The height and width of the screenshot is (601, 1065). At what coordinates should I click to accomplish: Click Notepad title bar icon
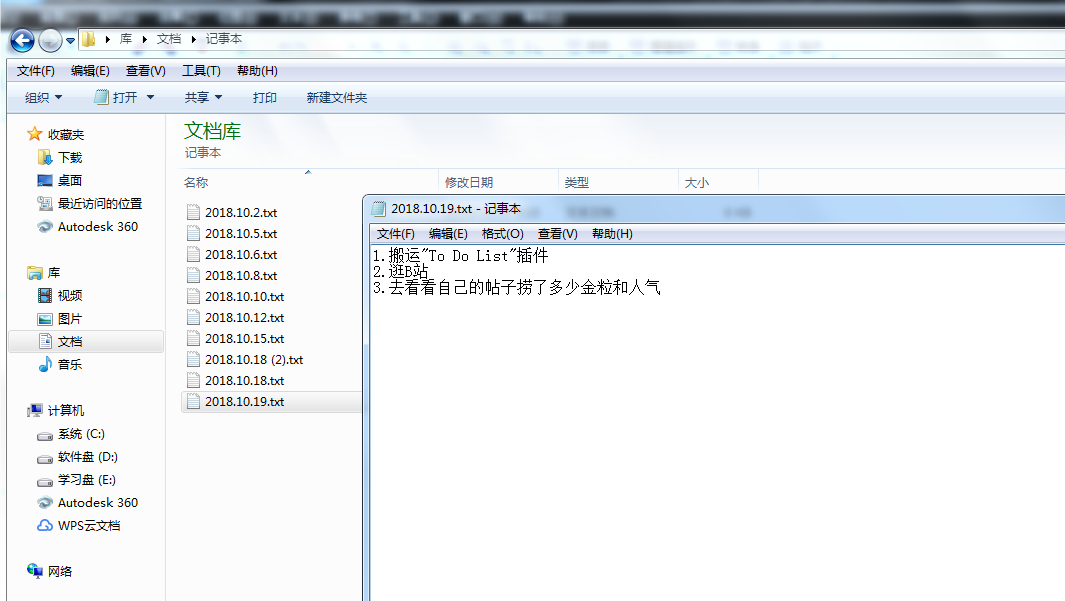tap(378, 208)
